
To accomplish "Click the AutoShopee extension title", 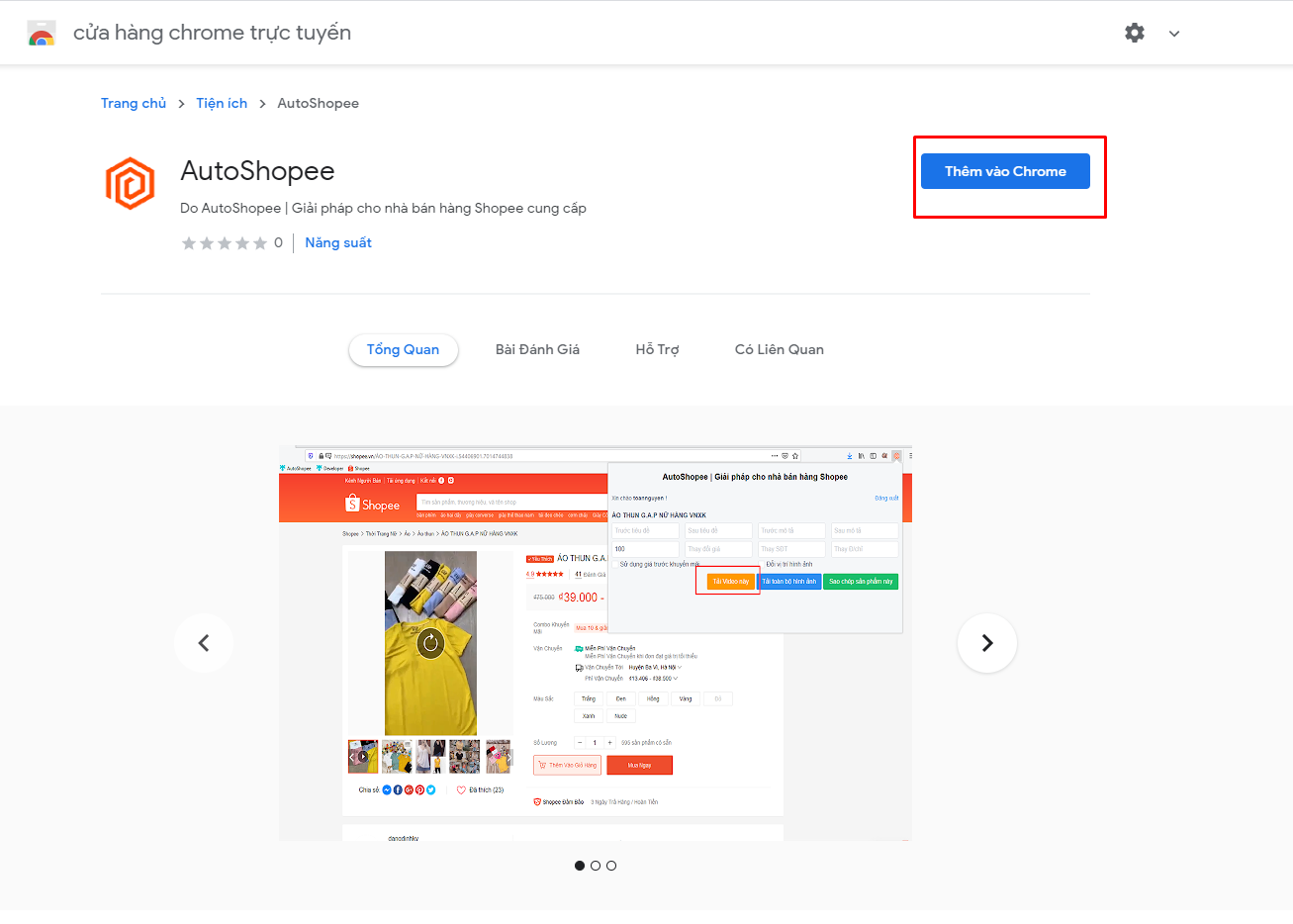I will pos(257,171).
